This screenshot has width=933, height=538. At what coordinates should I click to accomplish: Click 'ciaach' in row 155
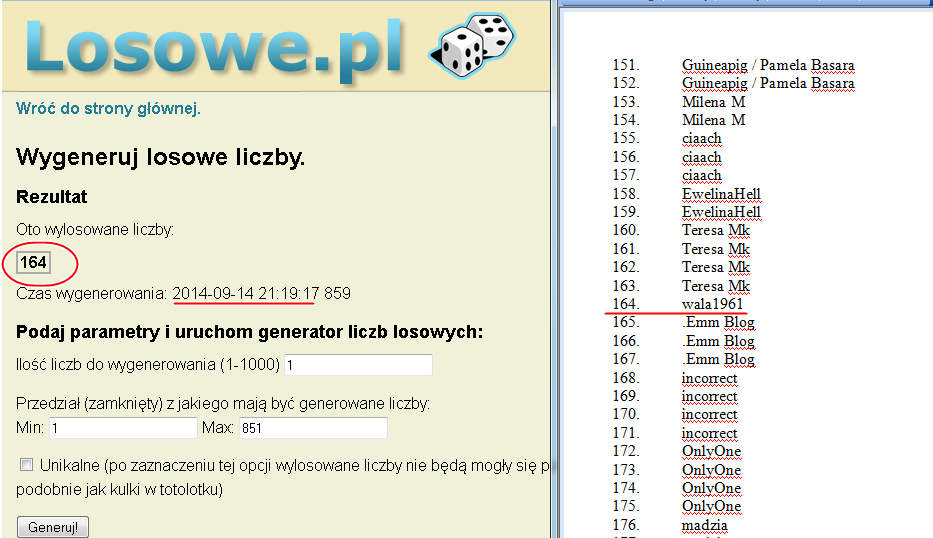point(702,138)
